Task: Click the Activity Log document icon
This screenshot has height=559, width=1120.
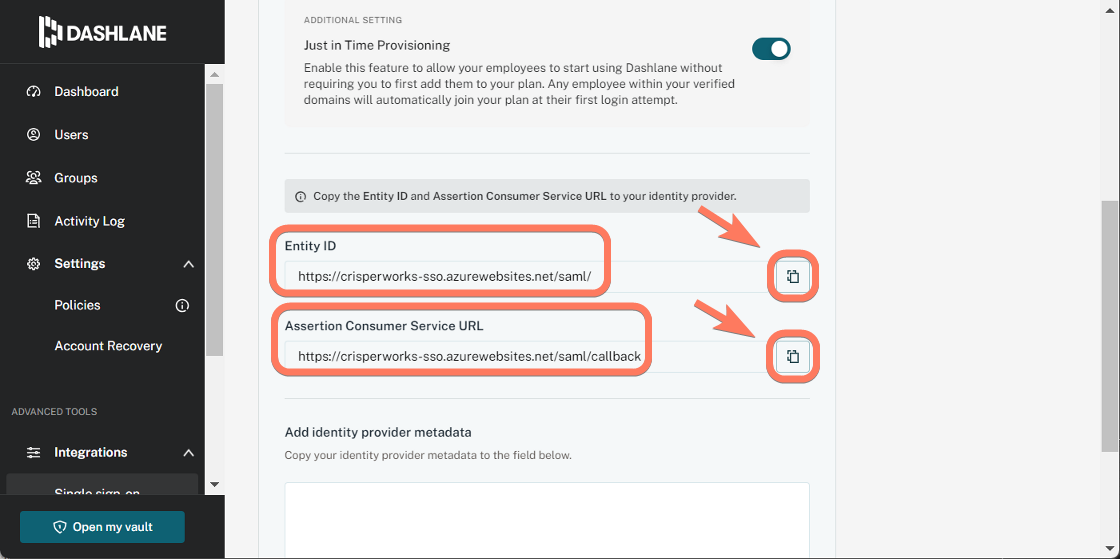Action: pyautogui.click(x=33, y=221)
